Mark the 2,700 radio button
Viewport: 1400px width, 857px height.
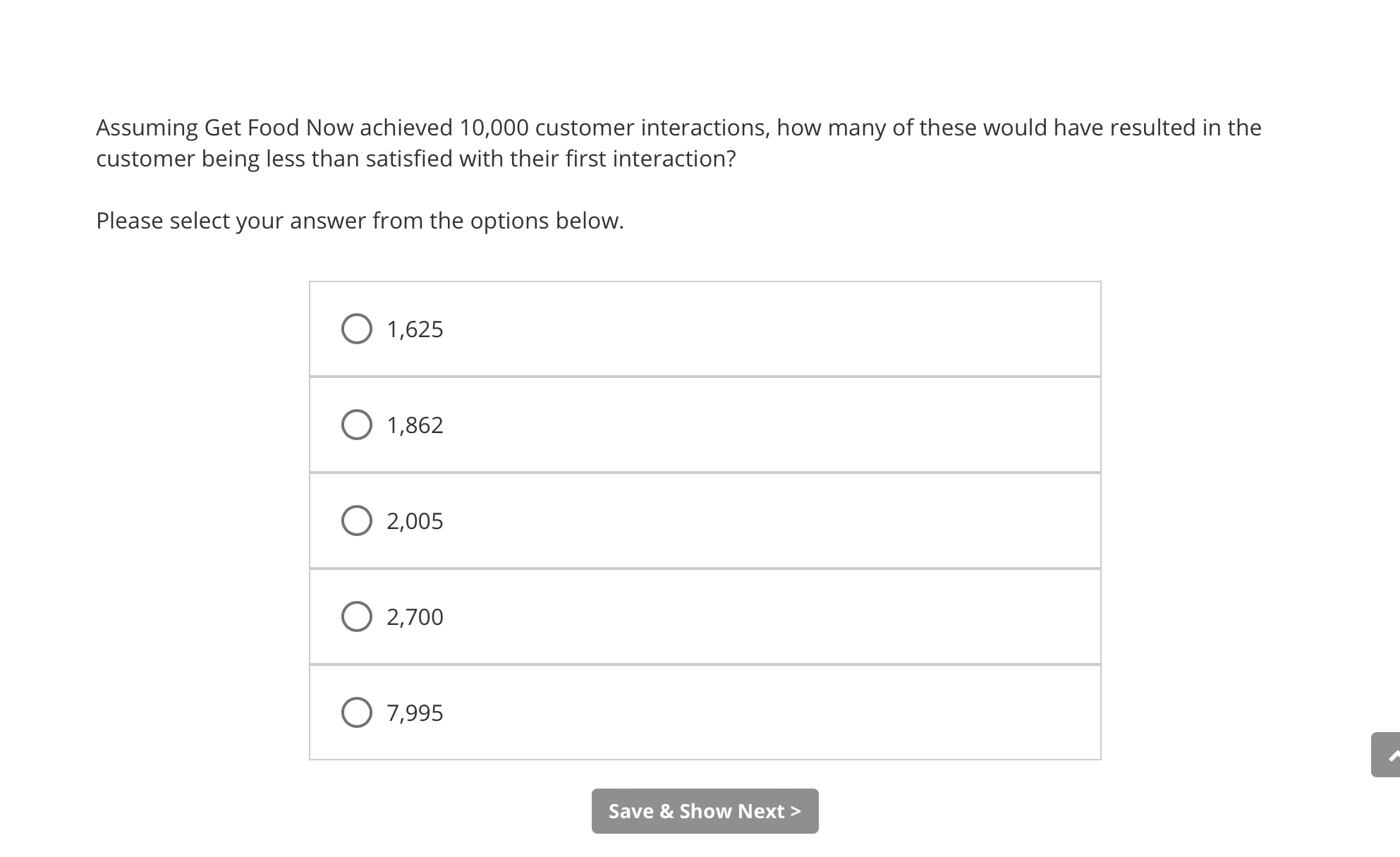pyautogui.click(x=357, y=616)
